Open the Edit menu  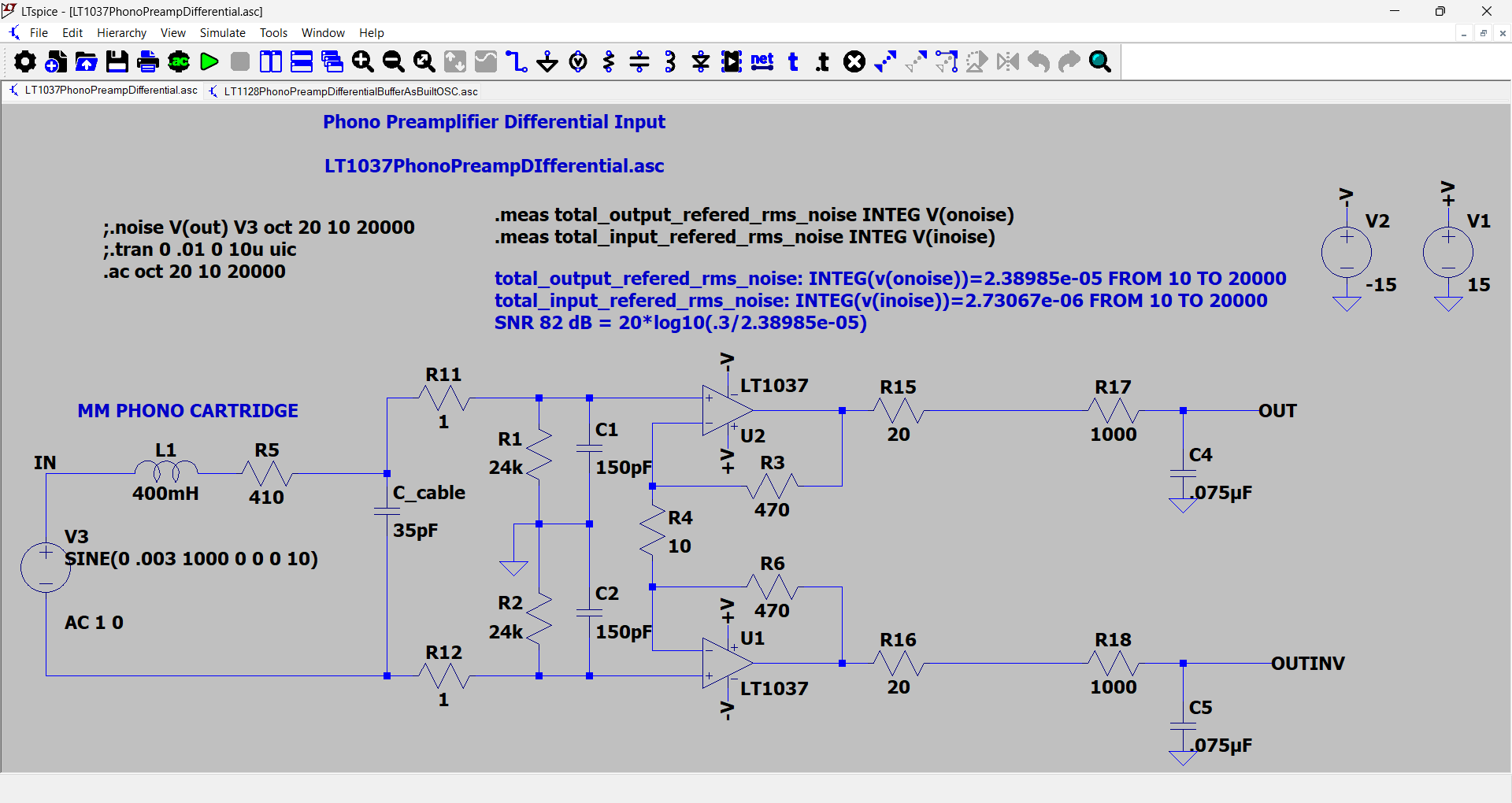pyautogui.click(x=72, y=33)
